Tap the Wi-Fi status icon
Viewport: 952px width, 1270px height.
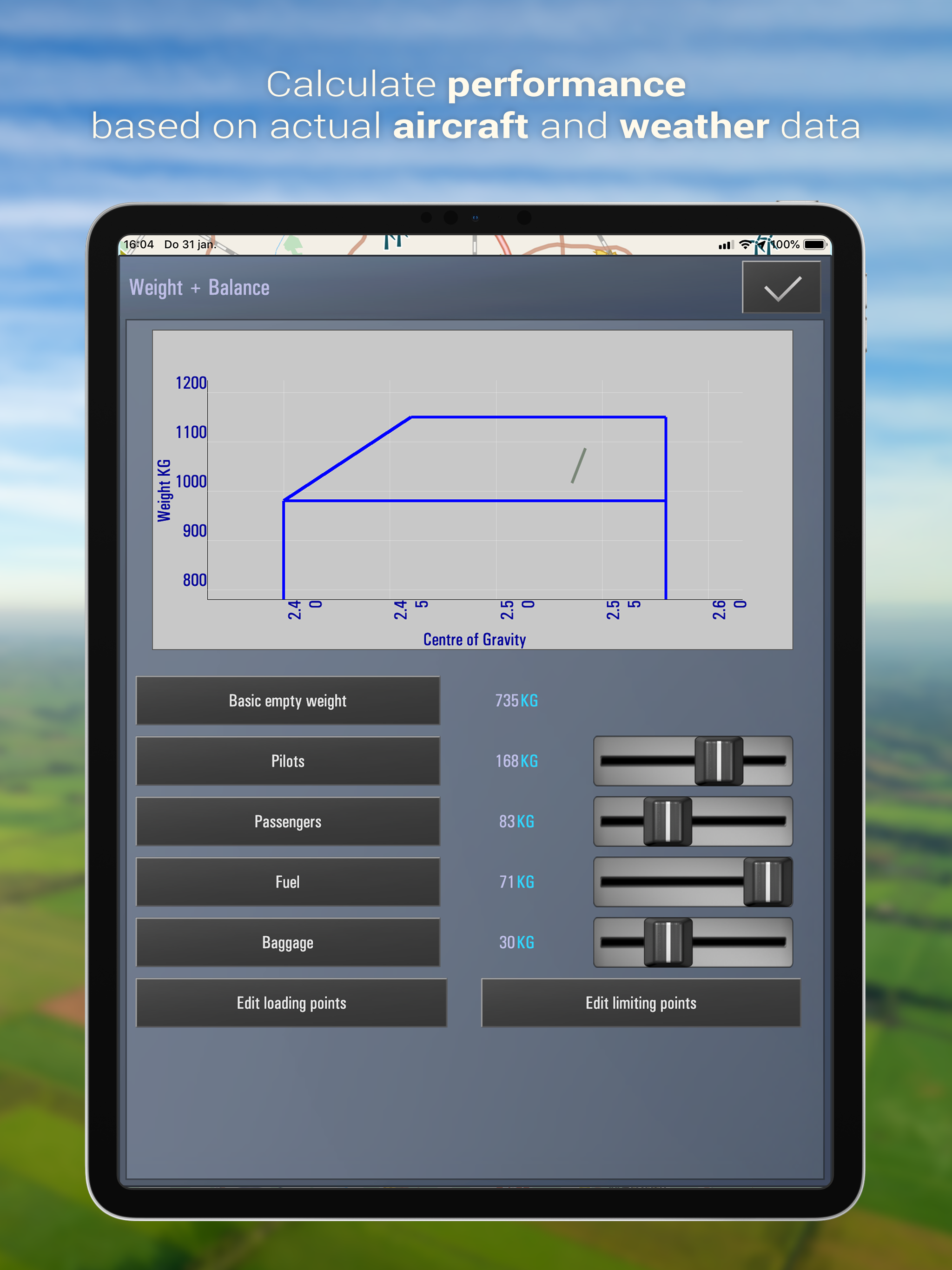pos(745,245)
